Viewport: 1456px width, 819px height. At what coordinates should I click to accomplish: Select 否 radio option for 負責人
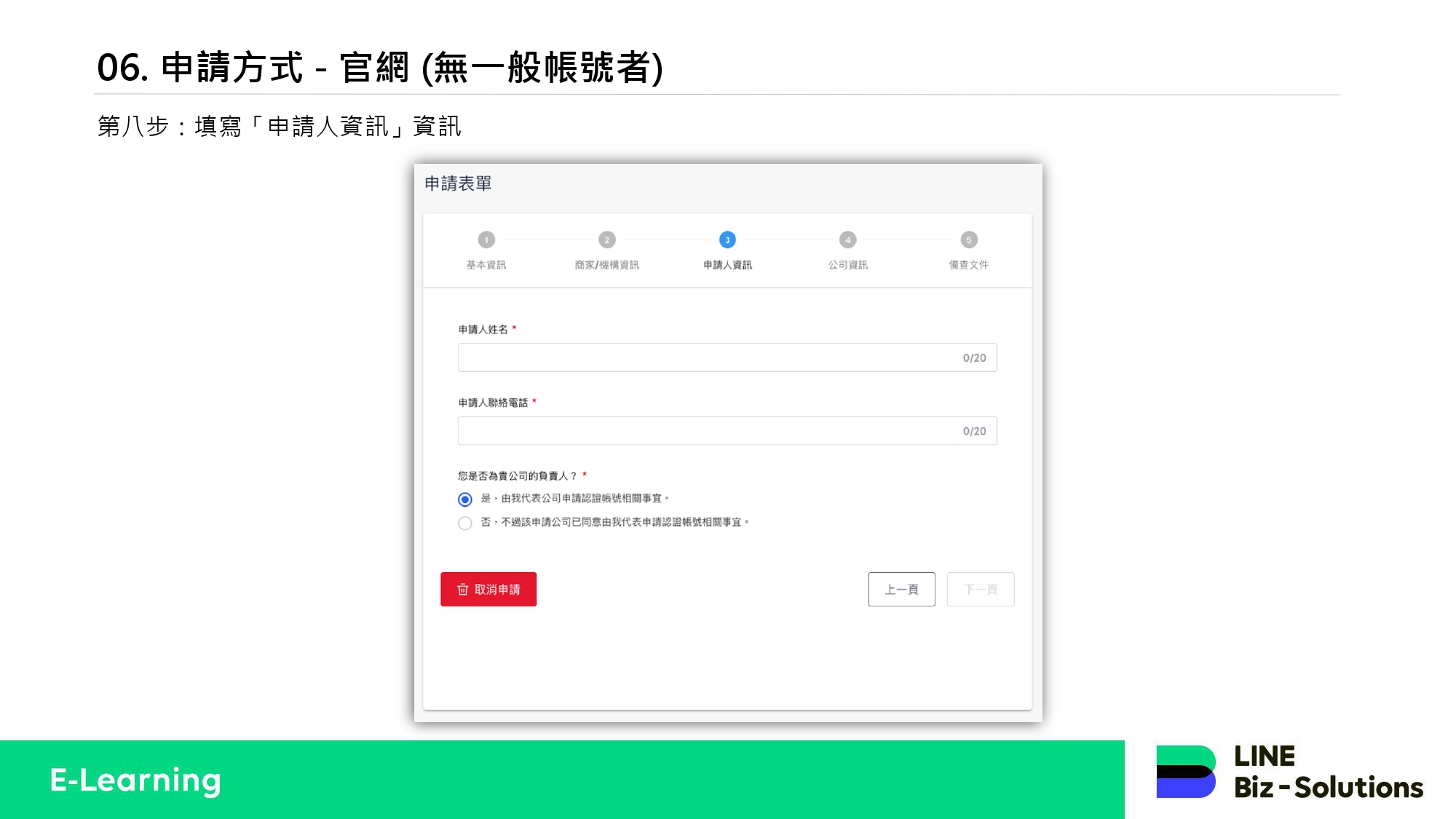(465, 523)
